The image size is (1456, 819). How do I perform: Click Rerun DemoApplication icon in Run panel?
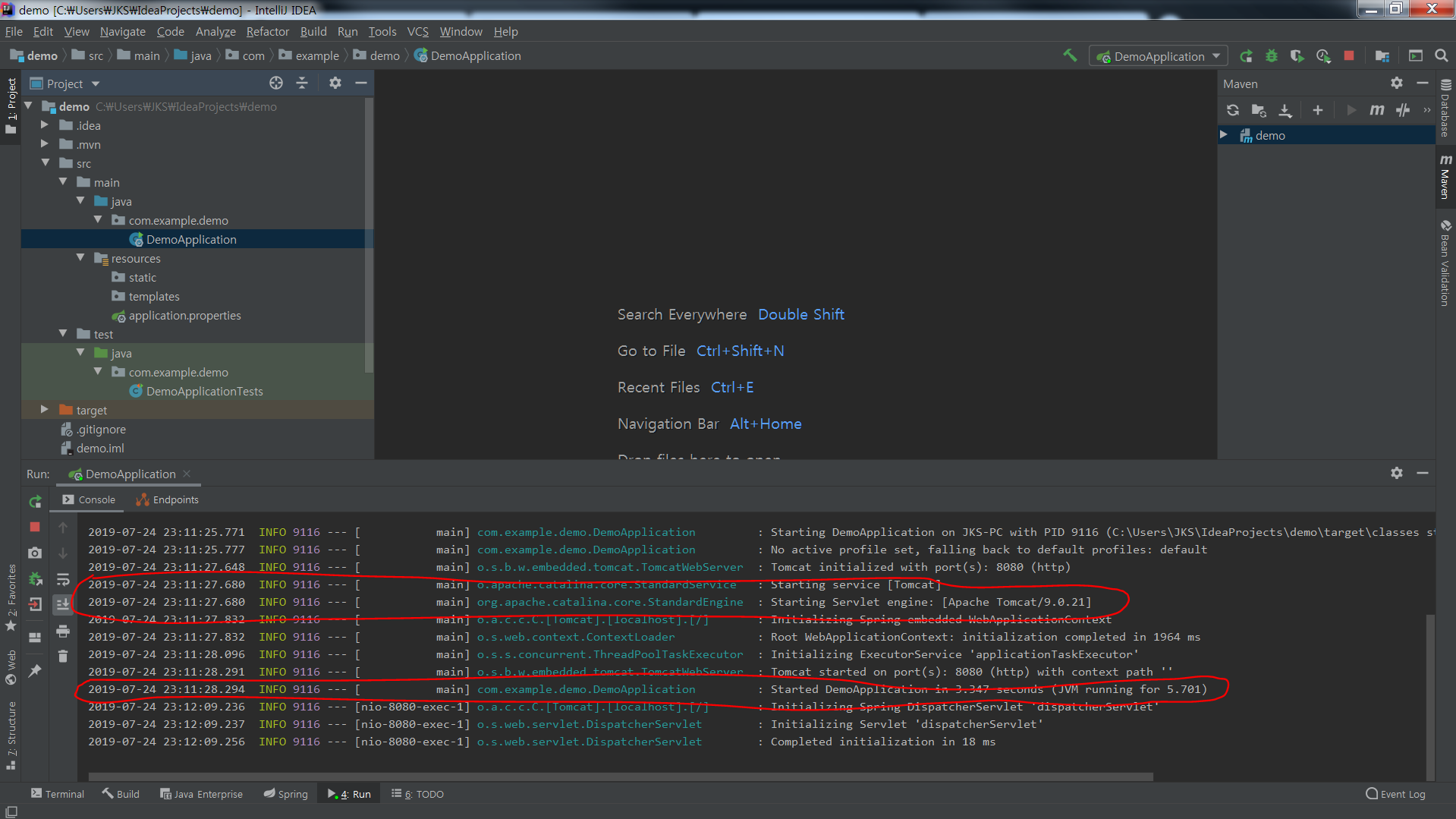tap(35, 502)
